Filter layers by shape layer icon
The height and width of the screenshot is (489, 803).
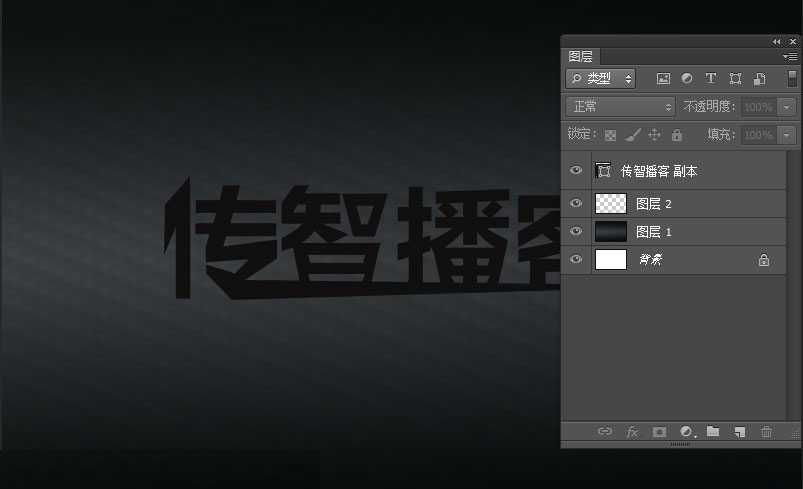tap(735, 78)
